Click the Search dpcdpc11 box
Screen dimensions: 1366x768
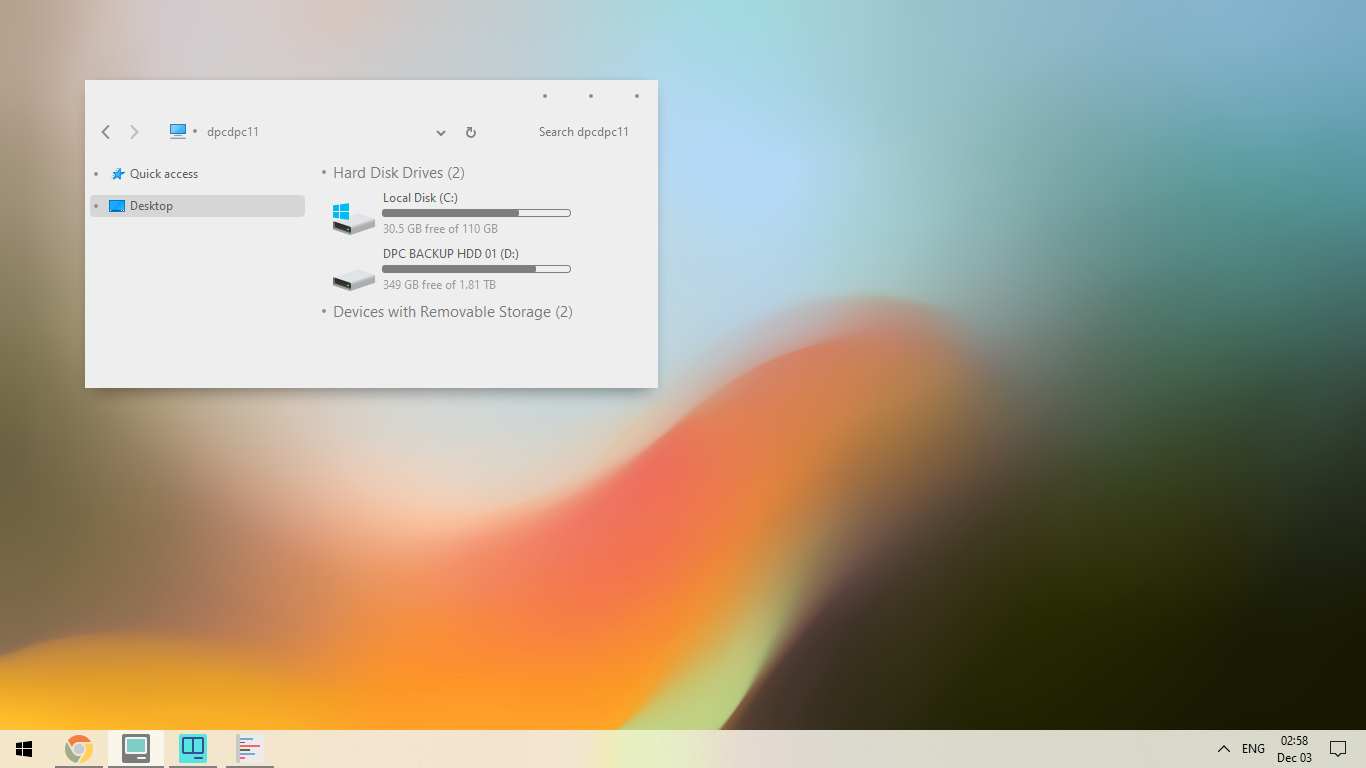pos(584,131)
